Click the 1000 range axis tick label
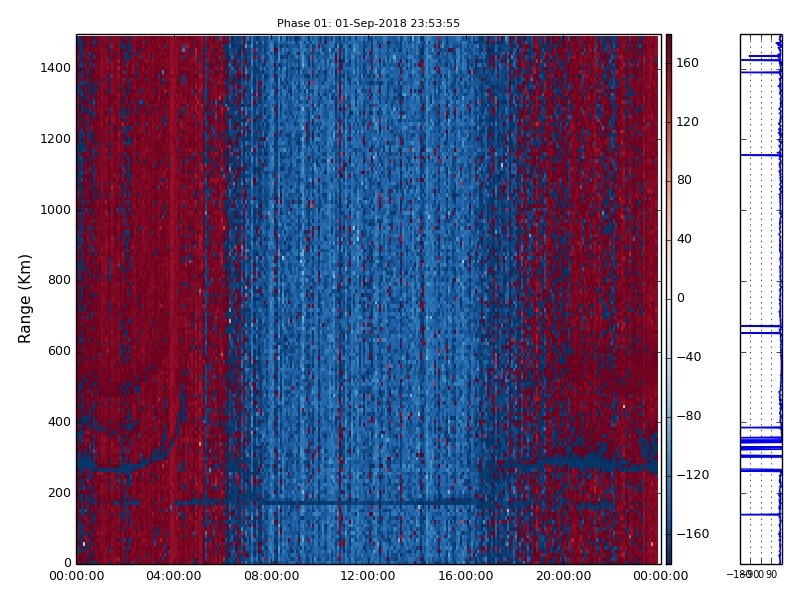This screenshot has height=600, width=800. pos(55,210)
